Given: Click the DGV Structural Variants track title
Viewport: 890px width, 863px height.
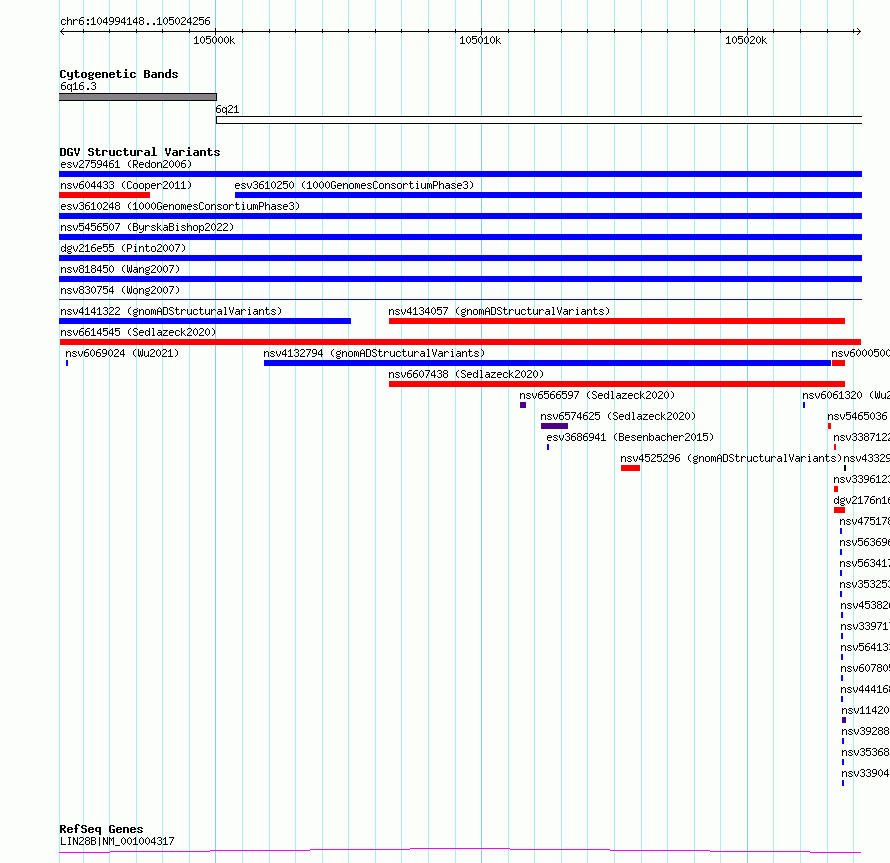Looking at the screenshot, I should coord(140,152).
